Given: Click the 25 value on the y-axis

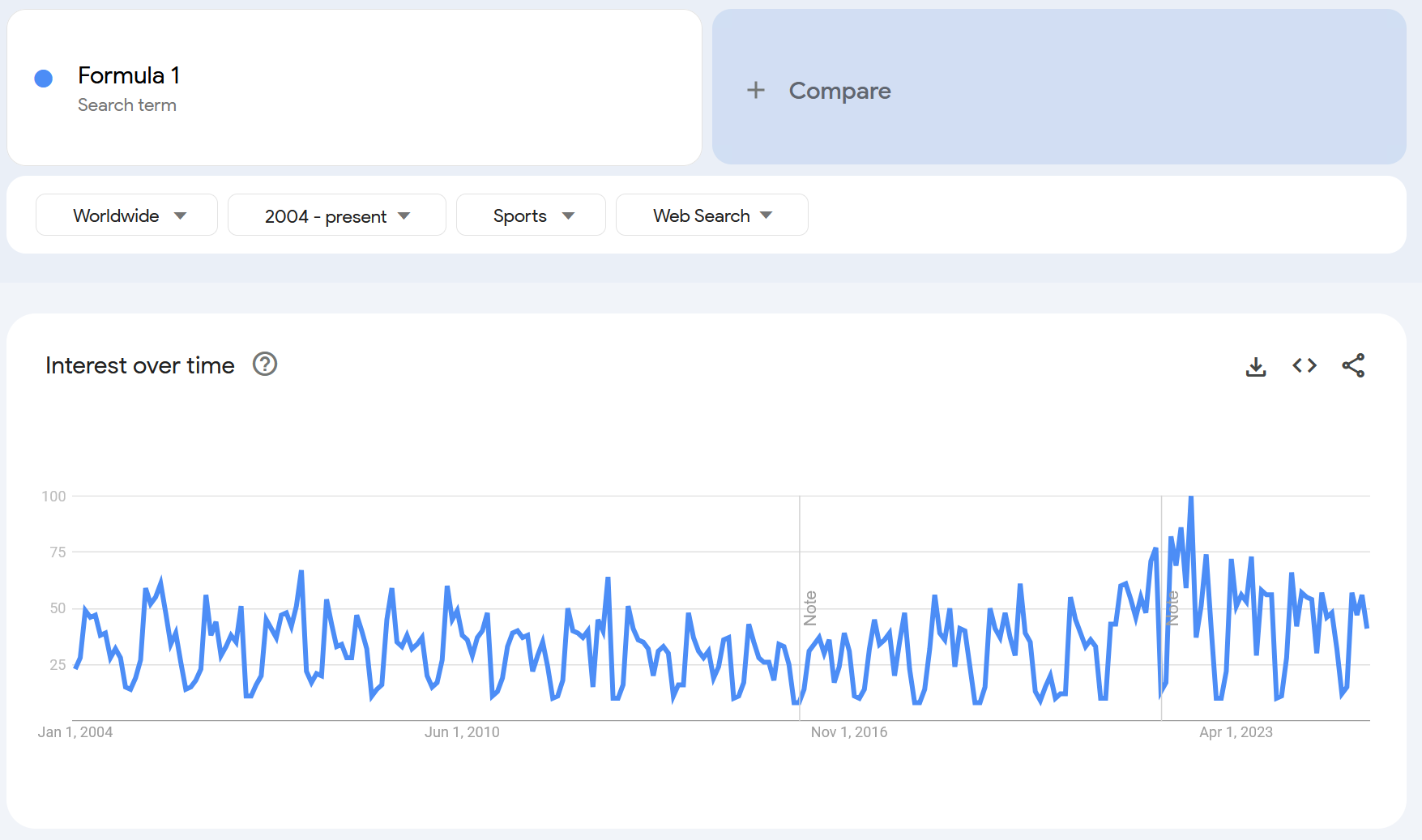Looking at the screenshot, I should tap(58, 665).
